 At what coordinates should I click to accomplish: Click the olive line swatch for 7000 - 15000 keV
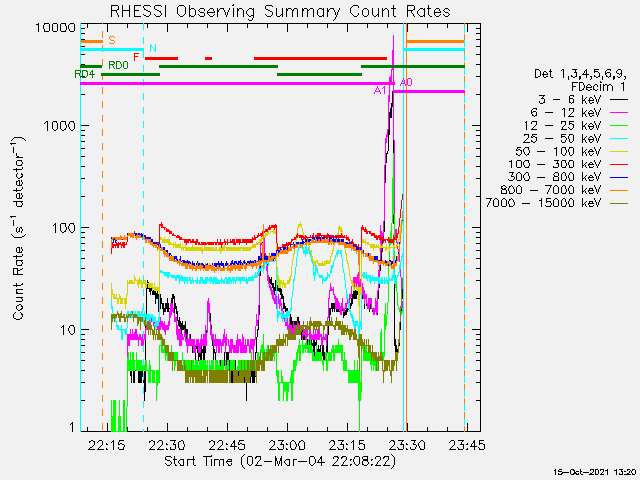(x=619, y=203)
